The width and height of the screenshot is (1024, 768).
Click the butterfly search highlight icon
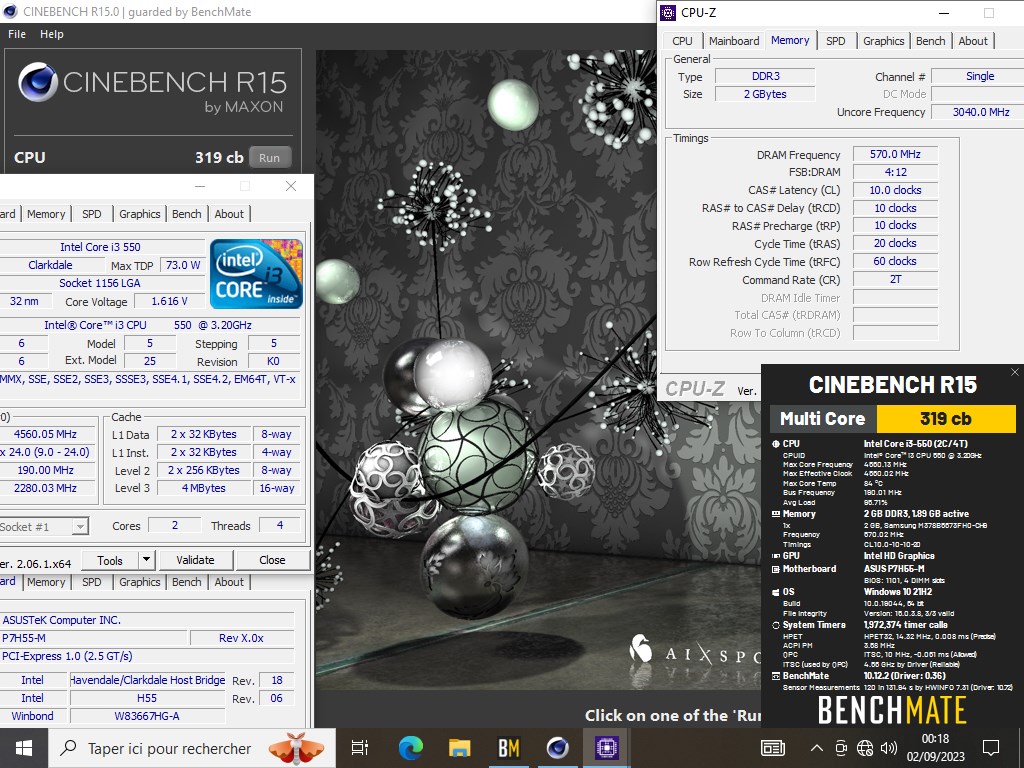296,748
